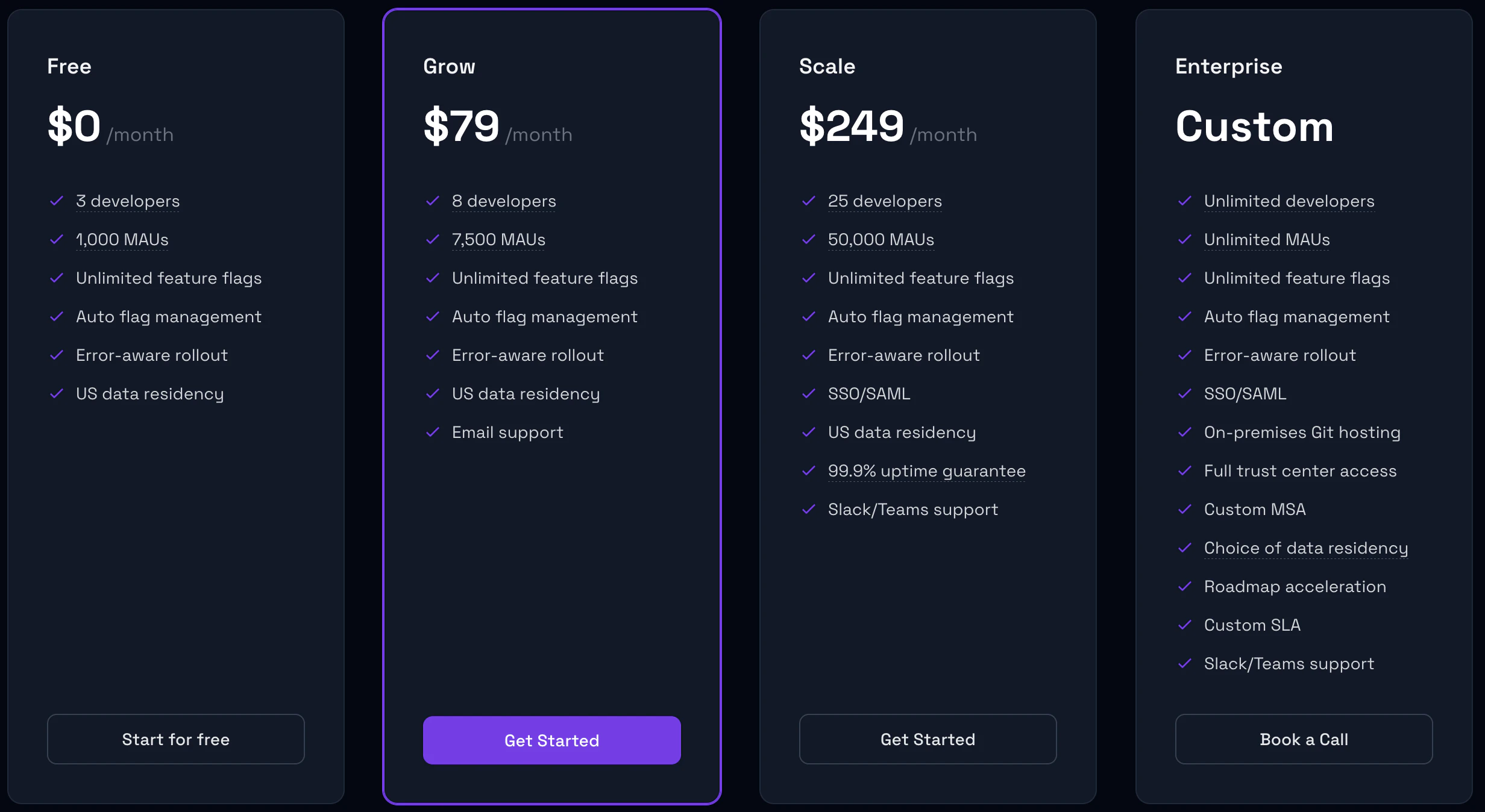
Task: Click the '50,000 MAUs' underlined text
Action: [x=881, y=240]
